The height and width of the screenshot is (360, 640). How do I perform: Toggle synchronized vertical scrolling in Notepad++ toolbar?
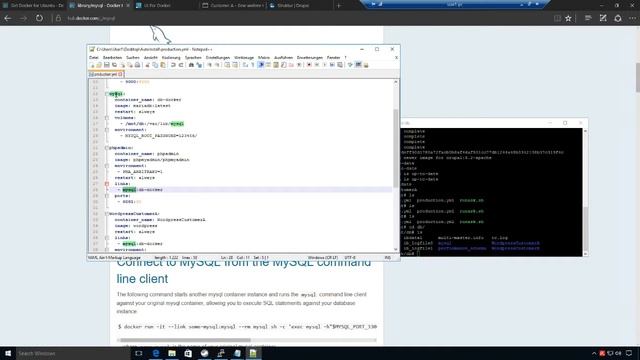(227, 65)
